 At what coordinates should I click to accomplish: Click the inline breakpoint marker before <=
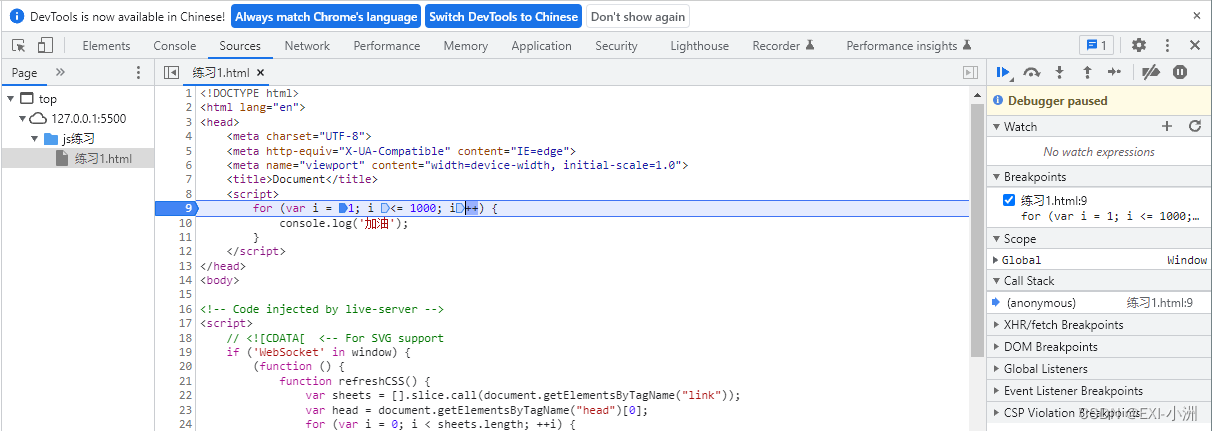click(385, 208)
